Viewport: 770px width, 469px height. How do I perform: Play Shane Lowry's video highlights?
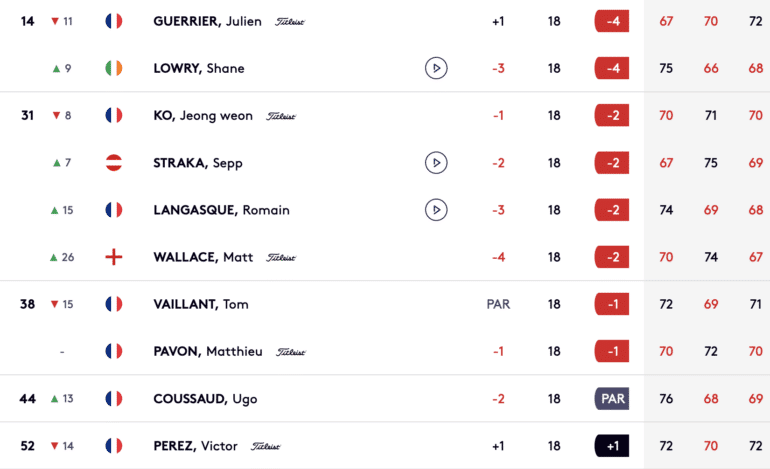point(436,68)
